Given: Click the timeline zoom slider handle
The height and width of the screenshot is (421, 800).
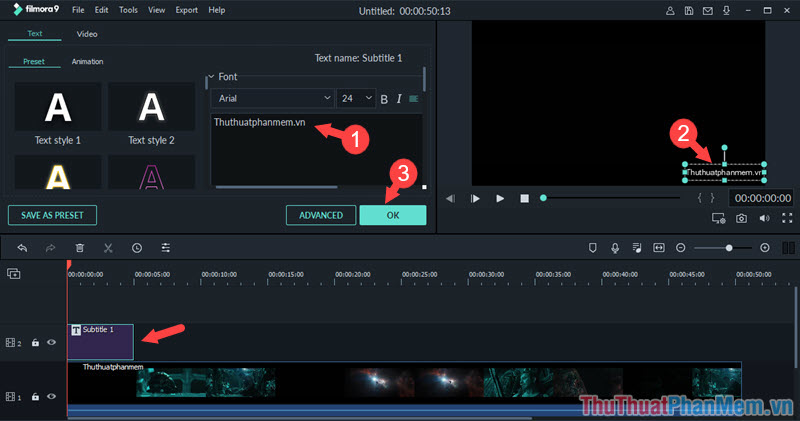Looking at the screenshot, I should point(729,248).
